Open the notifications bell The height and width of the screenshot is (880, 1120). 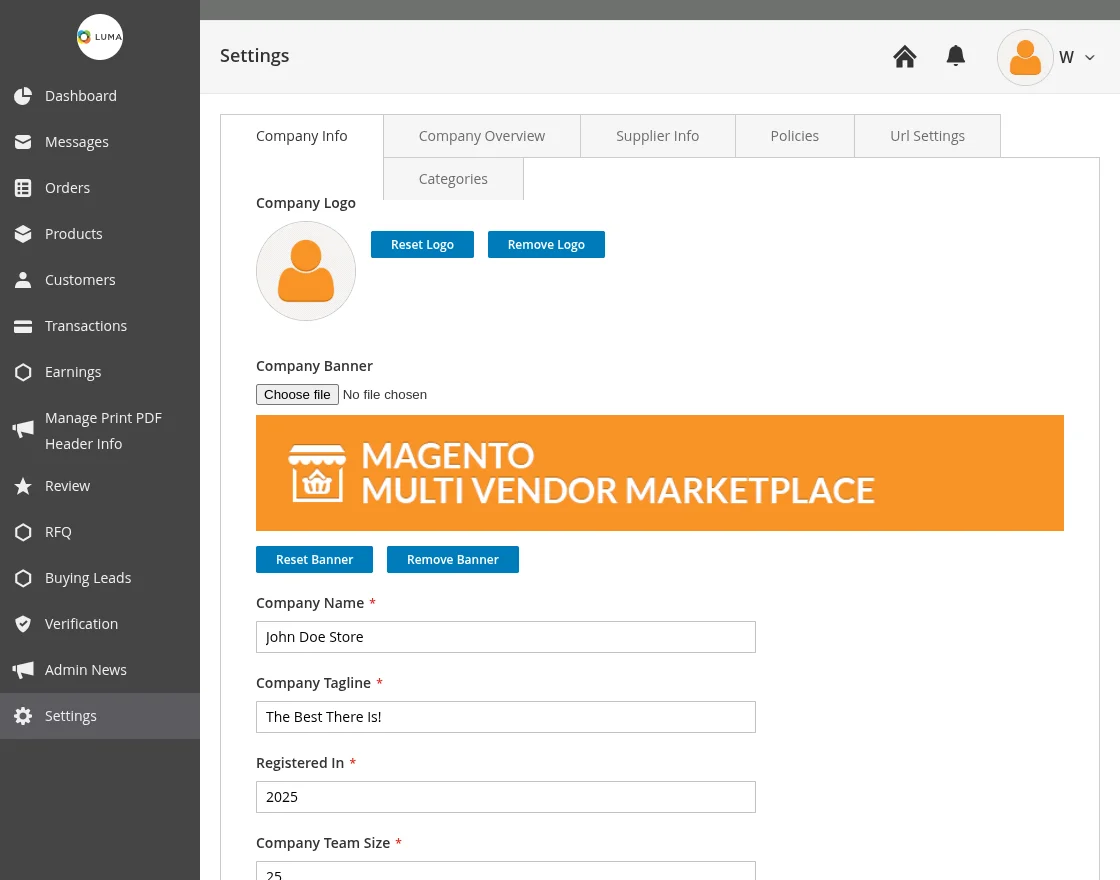click(955, 56)
